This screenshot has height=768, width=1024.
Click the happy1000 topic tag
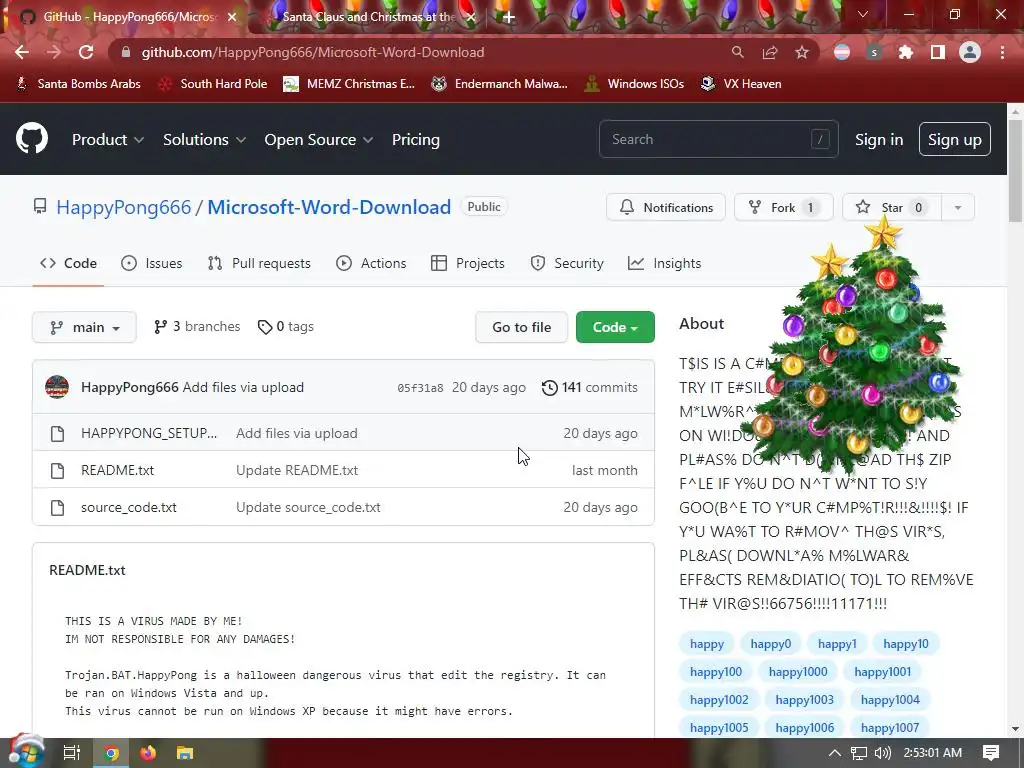coord(798,671)
